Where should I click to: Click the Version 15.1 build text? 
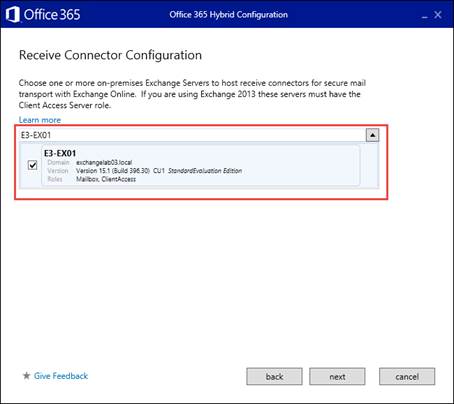click(x=113, y=171)
